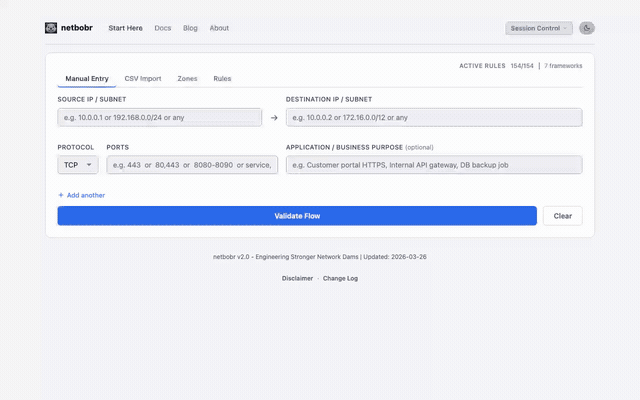The width and height of the screenshot is (640, 400).
Task: Open the Protocol TCP dropdown
Action: [78, 165]
